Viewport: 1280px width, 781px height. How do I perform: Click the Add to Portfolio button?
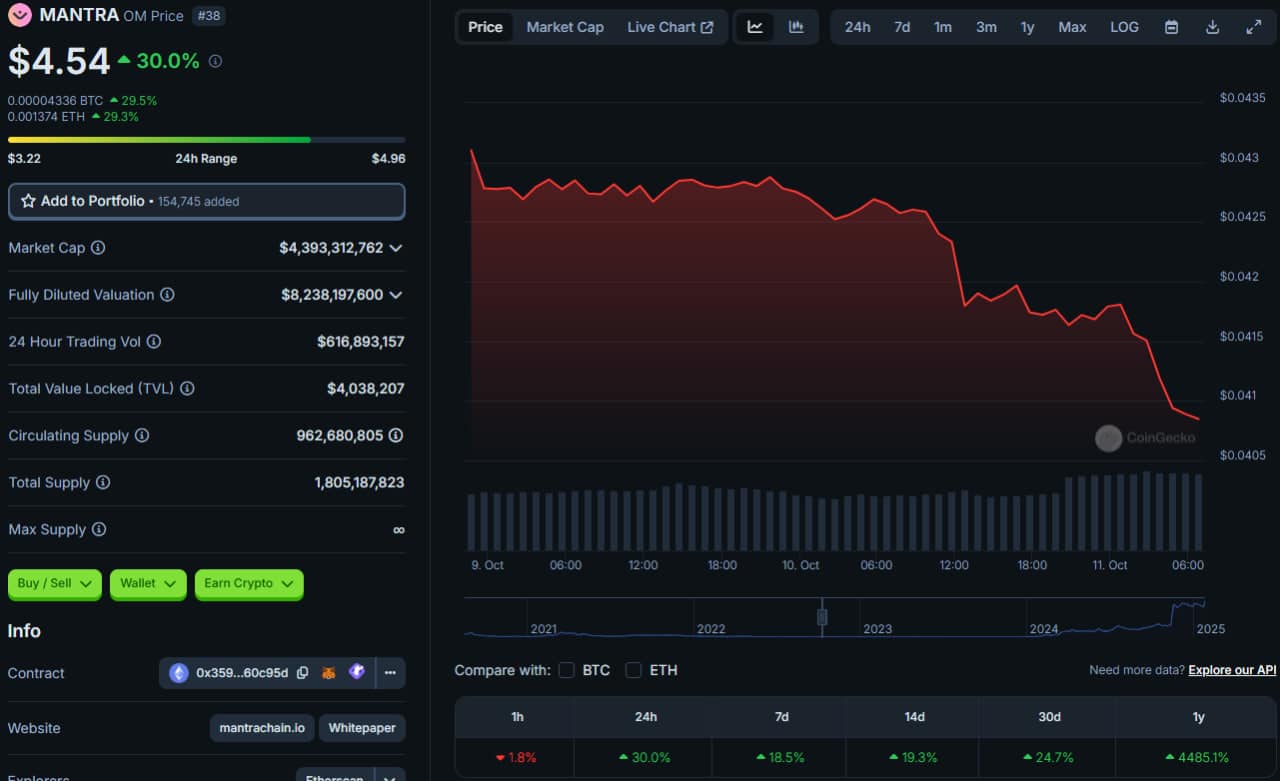coord(207,201)
